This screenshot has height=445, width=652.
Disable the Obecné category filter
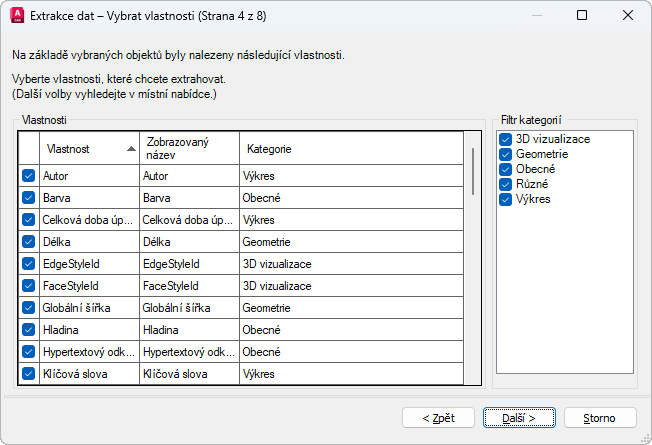point(505,169)
